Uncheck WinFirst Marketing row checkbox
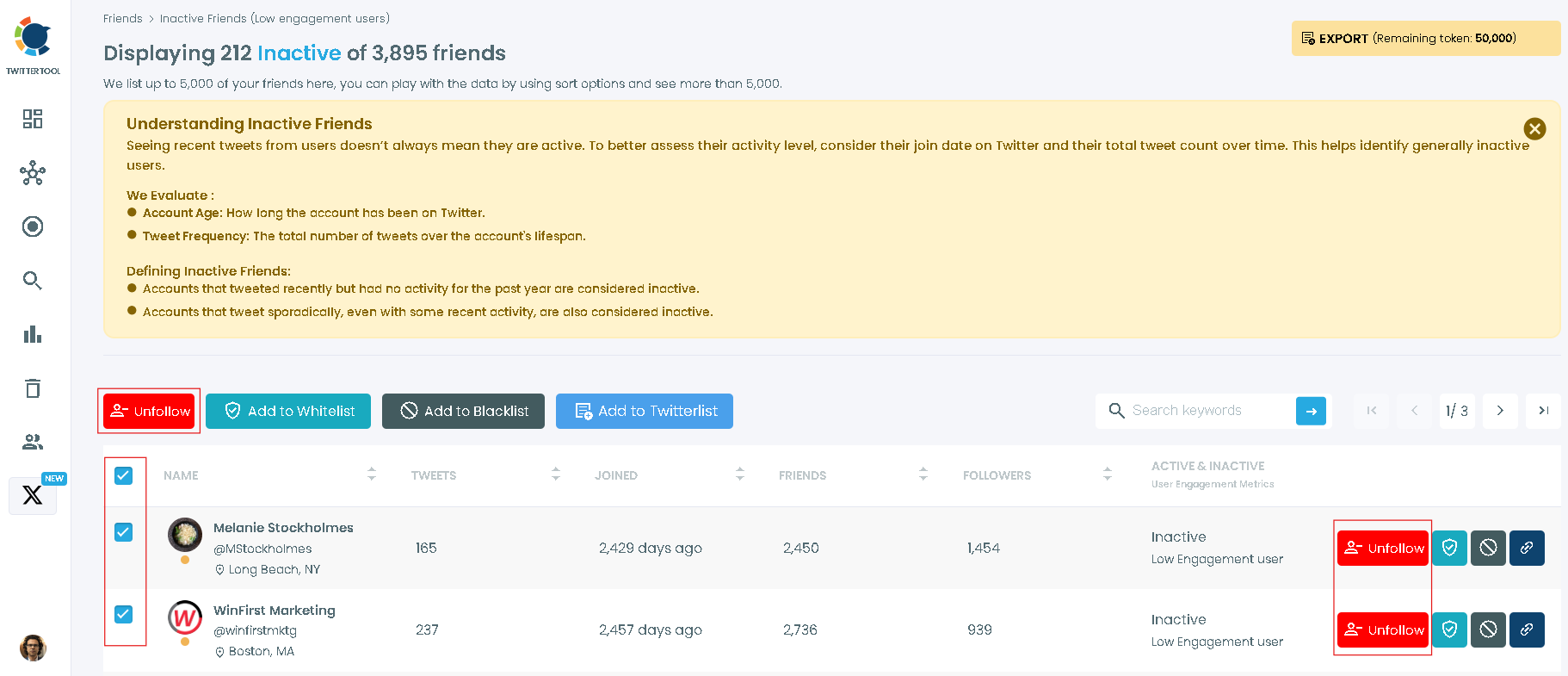The image size is (1568, 676). (124, 614)
